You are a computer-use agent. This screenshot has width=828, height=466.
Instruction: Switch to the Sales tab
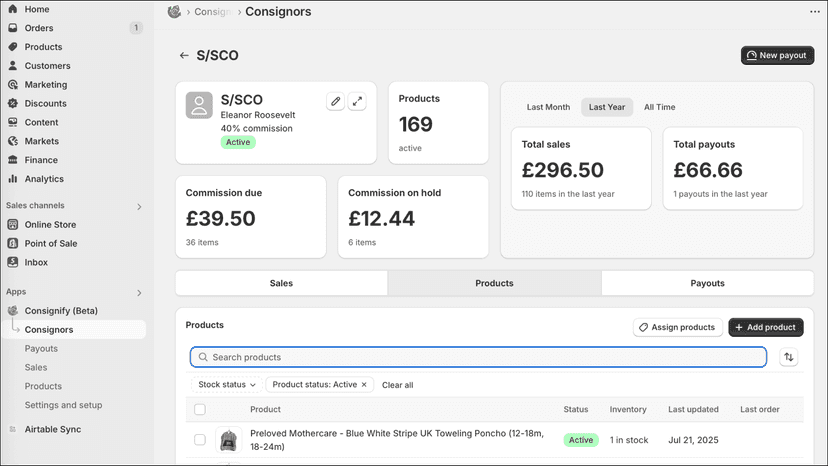click(x=281, y=283)
